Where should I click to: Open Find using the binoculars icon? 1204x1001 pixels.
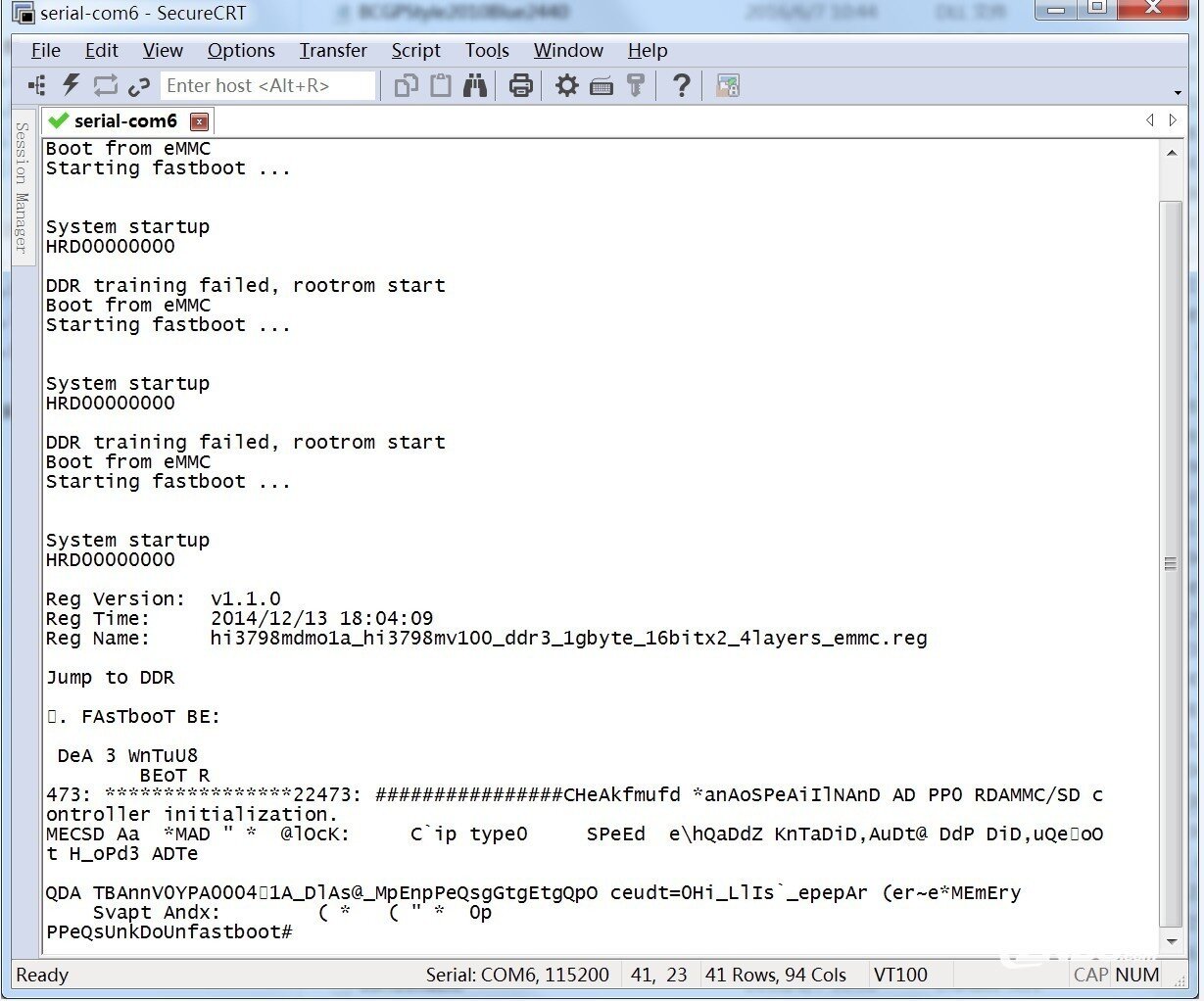click(475, 86)
